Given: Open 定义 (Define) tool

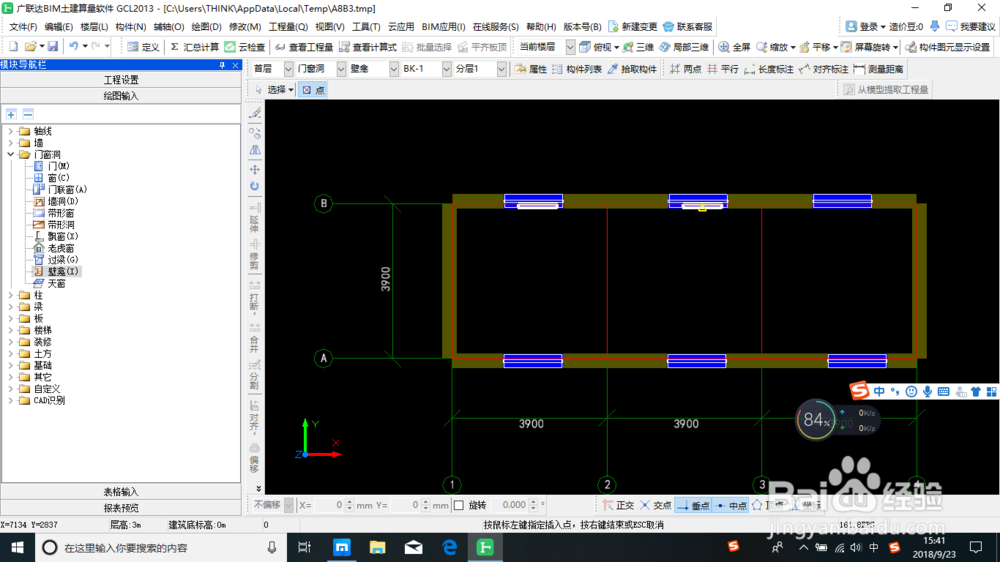Looking at the screenshot, I should (143, 47).
